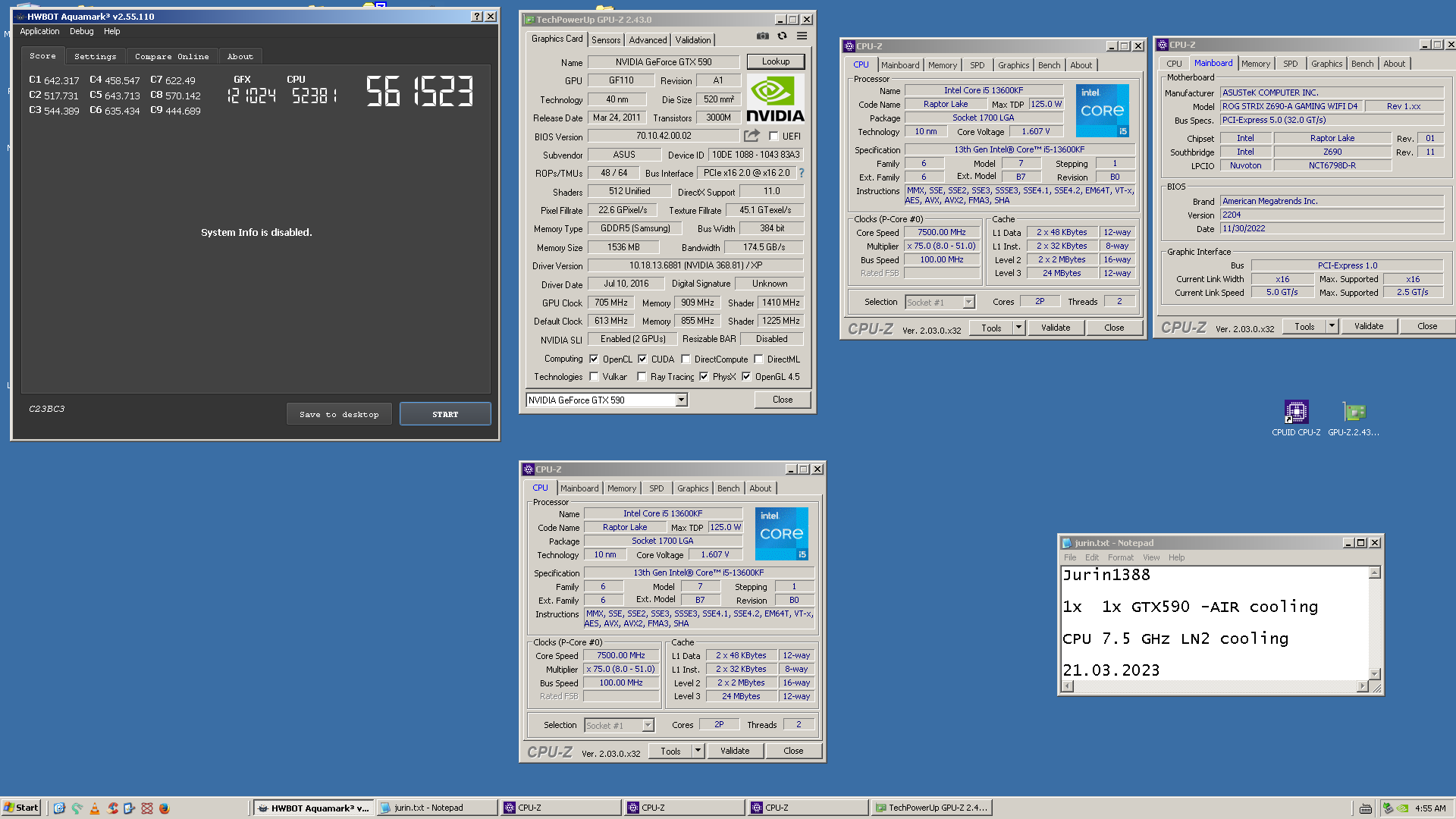Toggle the DirectML checkbox

pos(758,359)
